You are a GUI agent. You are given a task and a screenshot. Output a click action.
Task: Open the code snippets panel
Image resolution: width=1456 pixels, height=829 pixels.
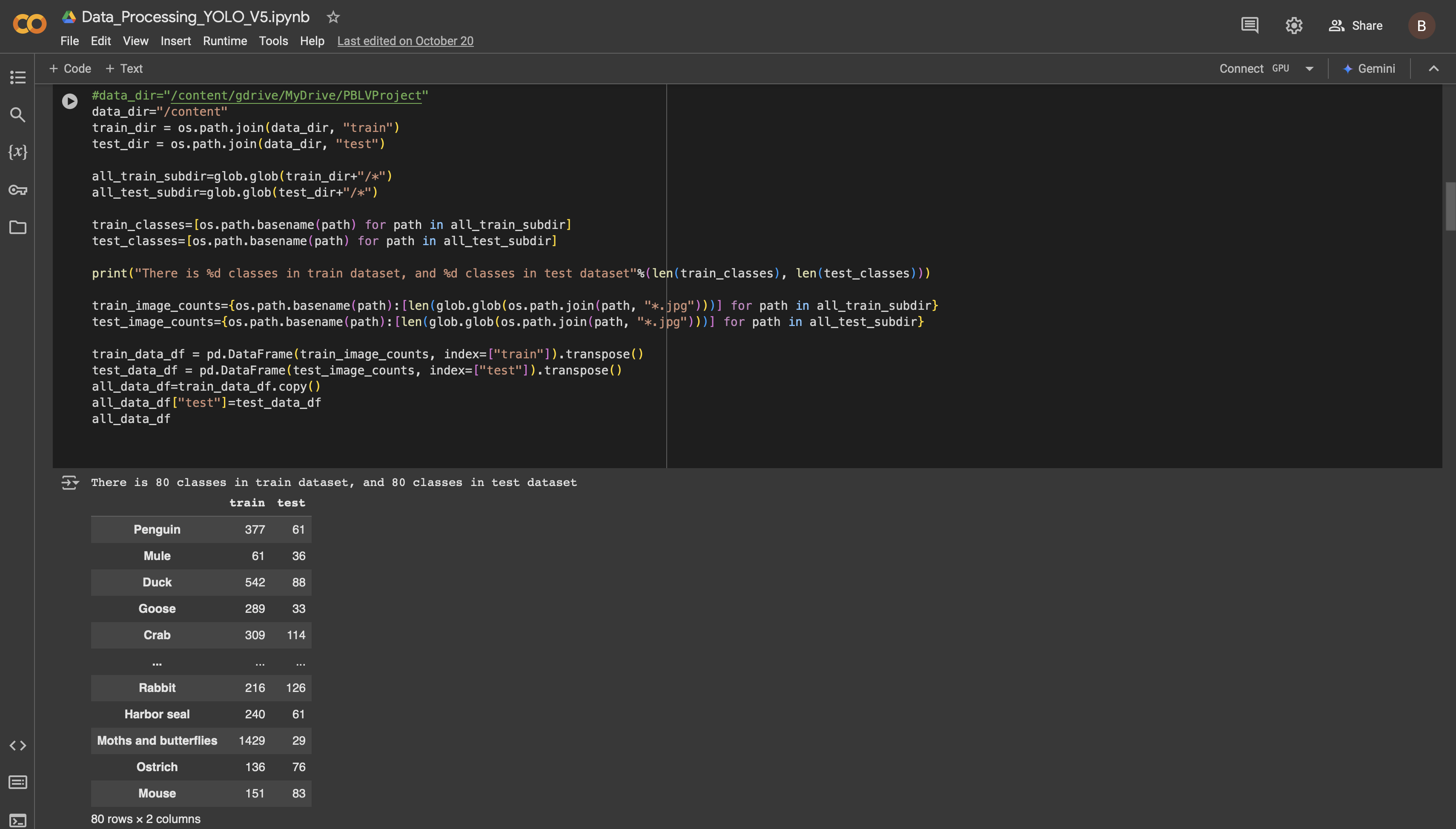[x=17, y=745]
